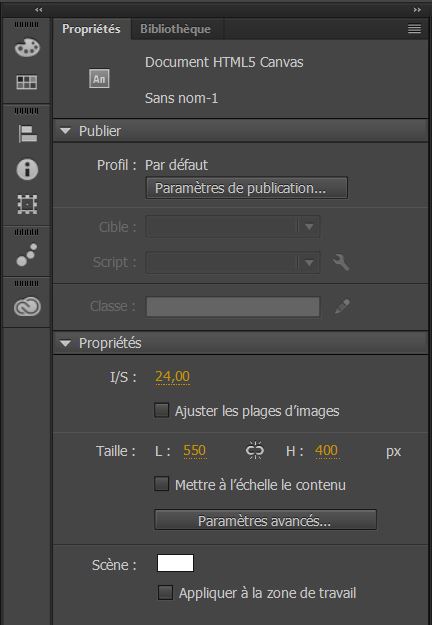The height and width of the screenshot is (625, 432).
Task: Open the Align panel icon
Action: (27, 134)
